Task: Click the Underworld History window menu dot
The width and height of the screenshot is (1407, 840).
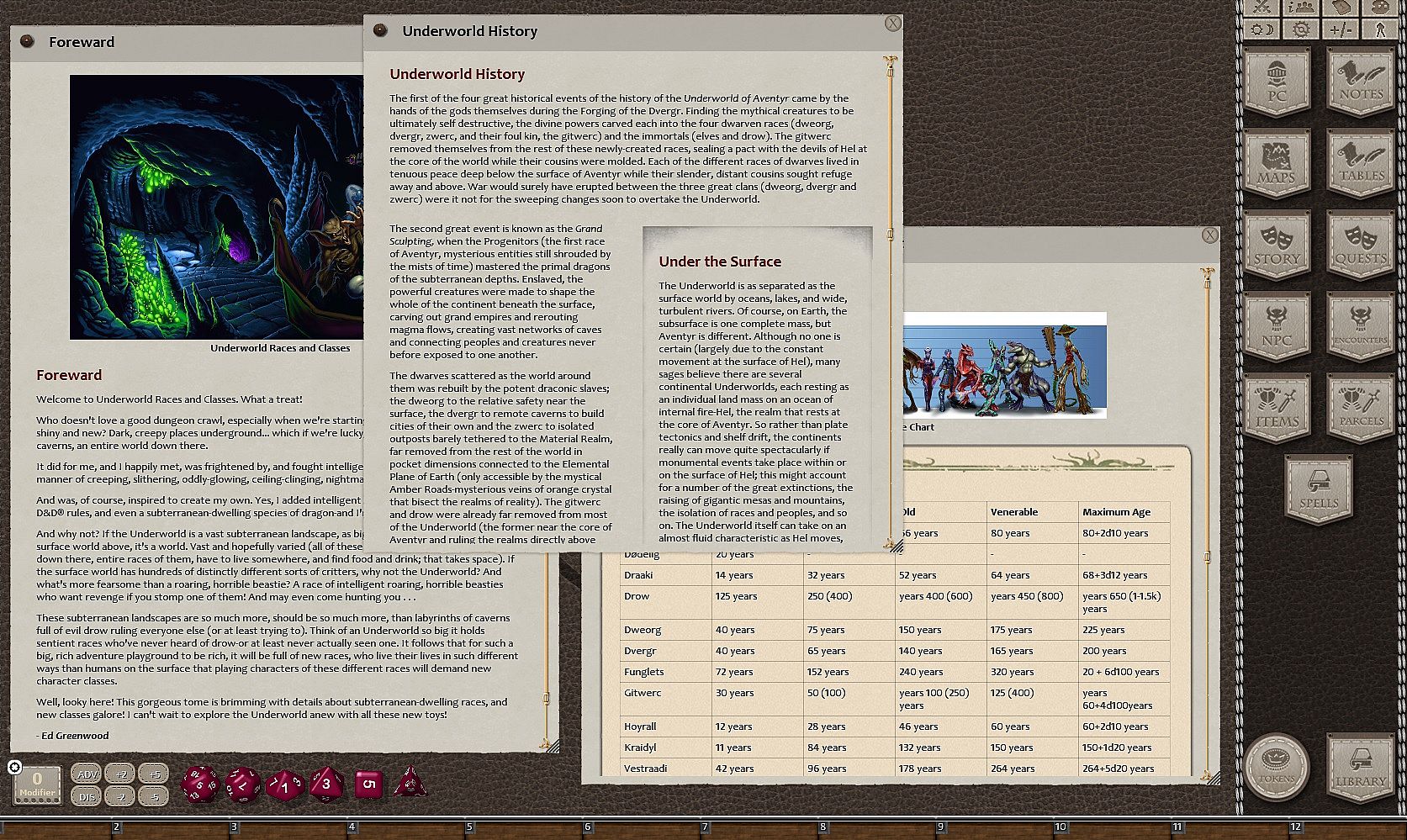Action: (x=380, y=31)
